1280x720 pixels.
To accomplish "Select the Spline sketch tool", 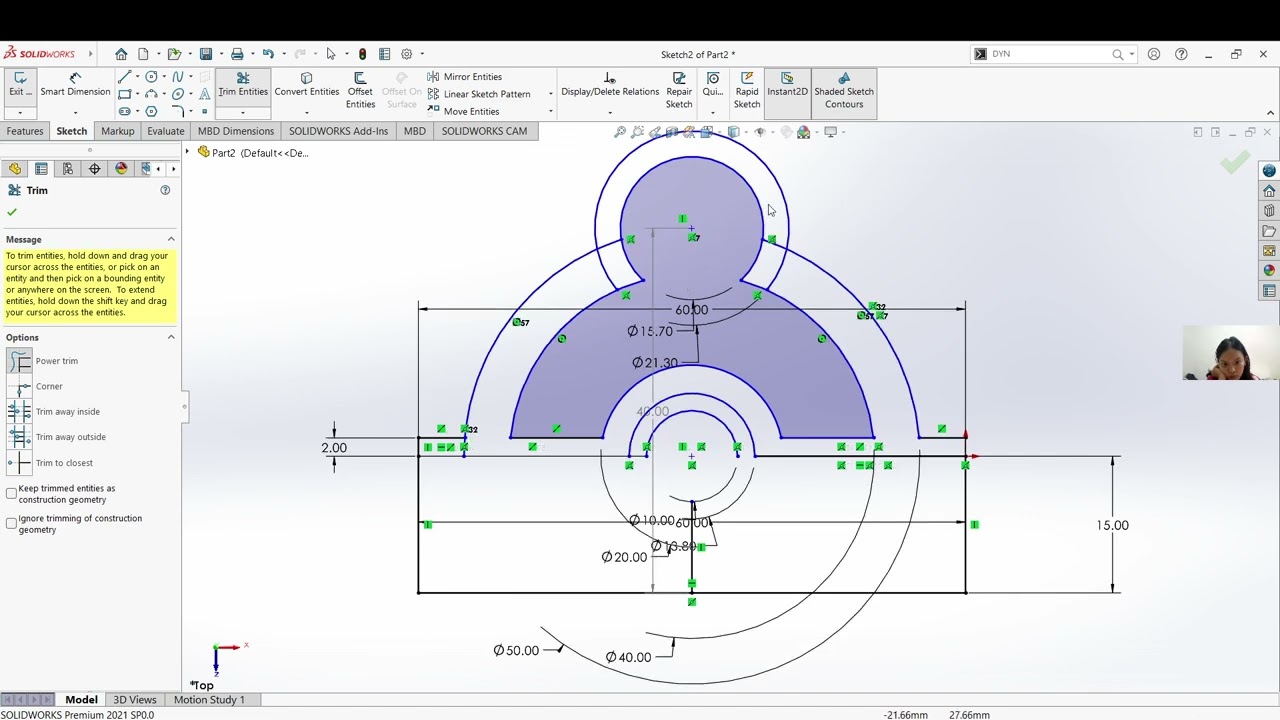I will [177, 77].
